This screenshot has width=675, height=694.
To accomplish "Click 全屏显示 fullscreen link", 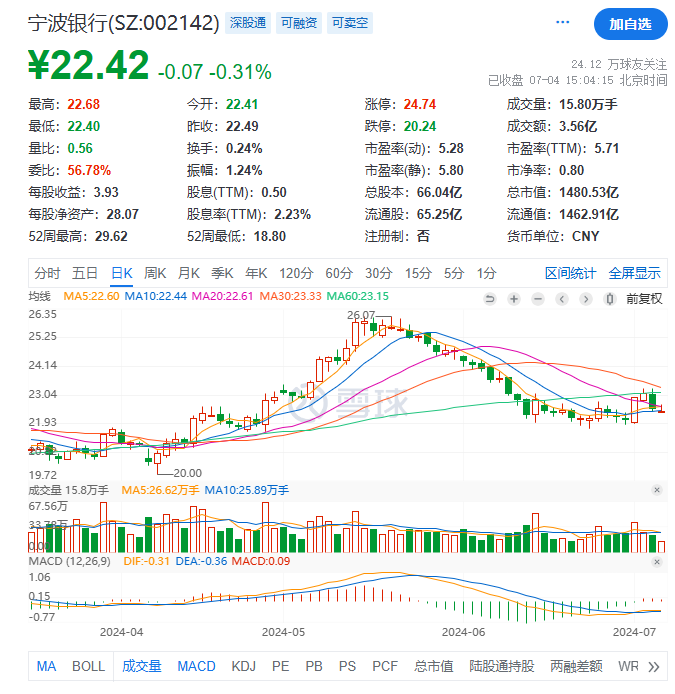I will click(x=635, y=273).
